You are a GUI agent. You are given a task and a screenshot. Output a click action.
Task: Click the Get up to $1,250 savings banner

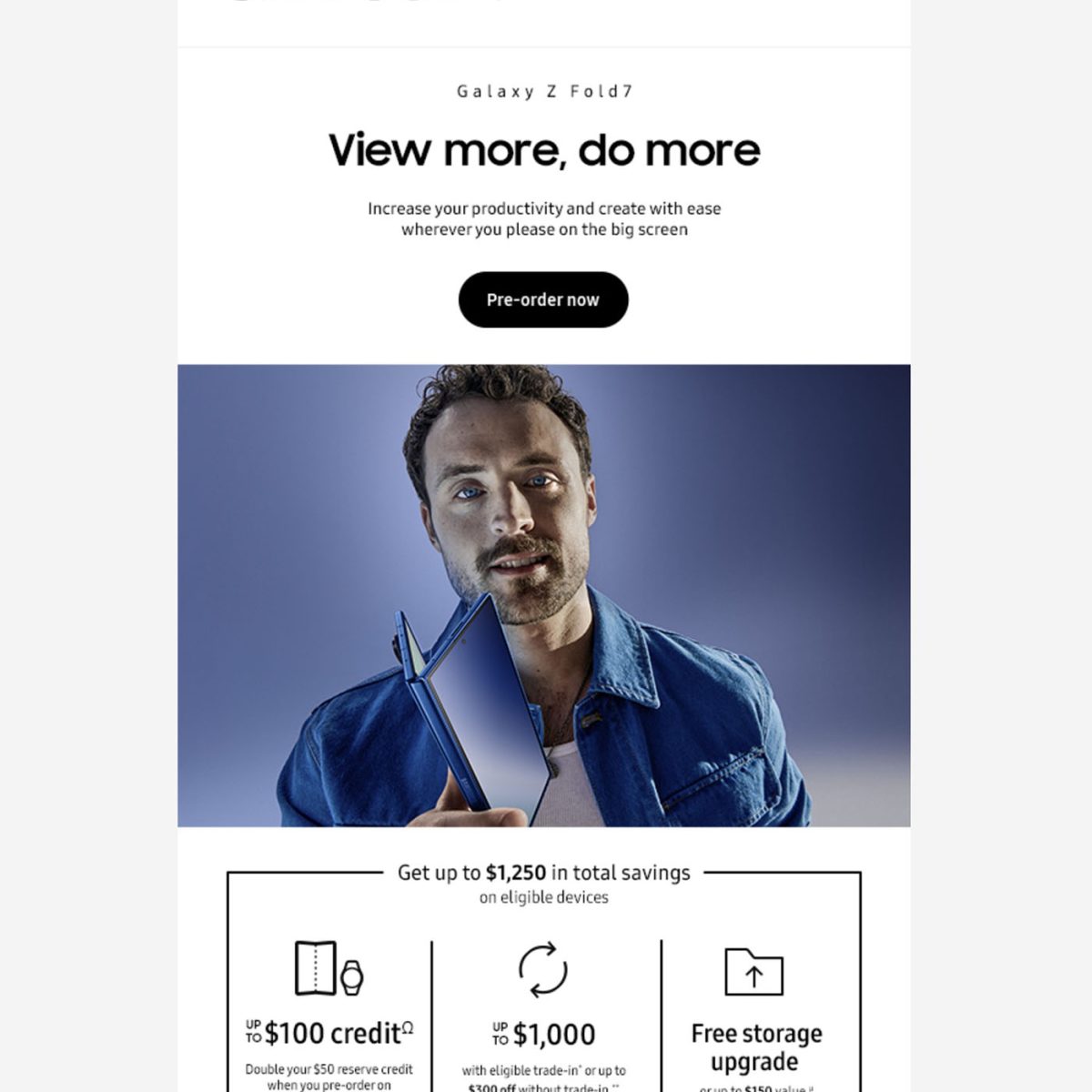(543, 873)
